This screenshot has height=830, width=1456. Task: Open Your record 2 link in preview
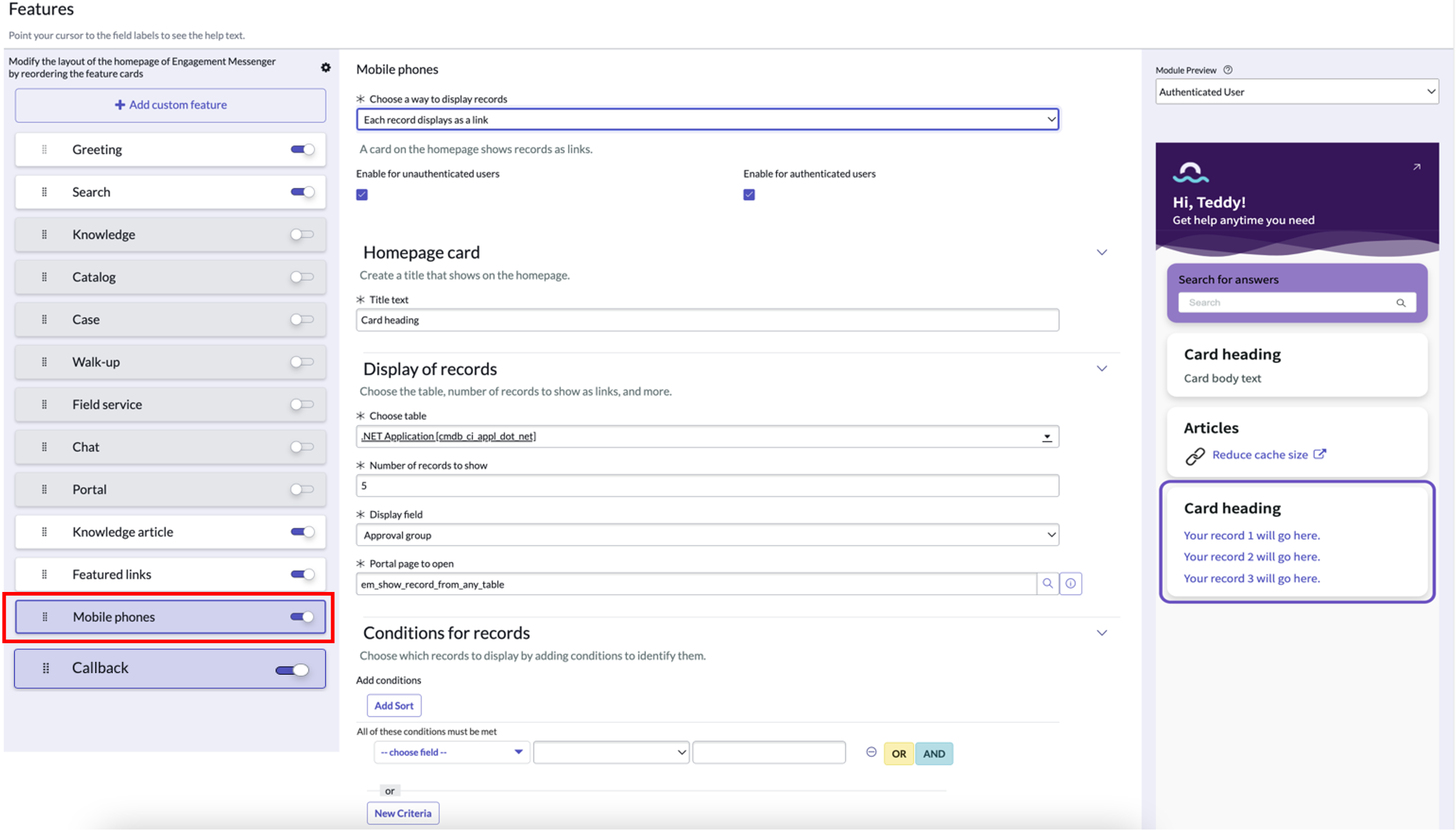(1252, 557)
